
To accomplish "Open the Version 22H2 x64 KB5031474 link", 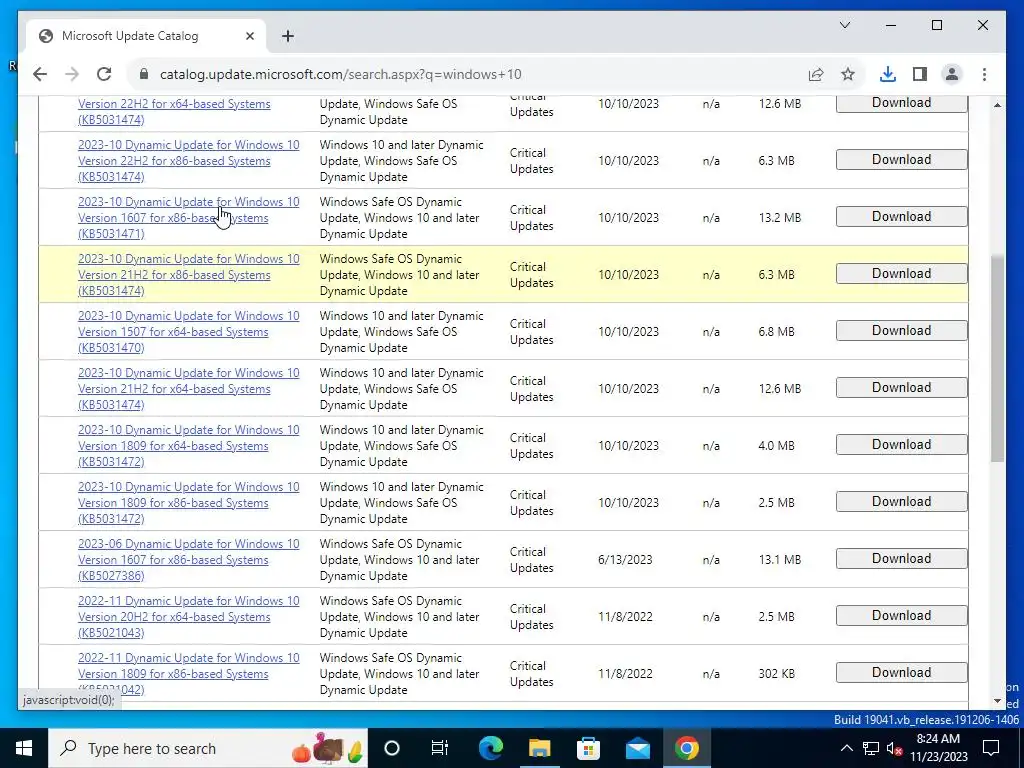I will point(174,112).
